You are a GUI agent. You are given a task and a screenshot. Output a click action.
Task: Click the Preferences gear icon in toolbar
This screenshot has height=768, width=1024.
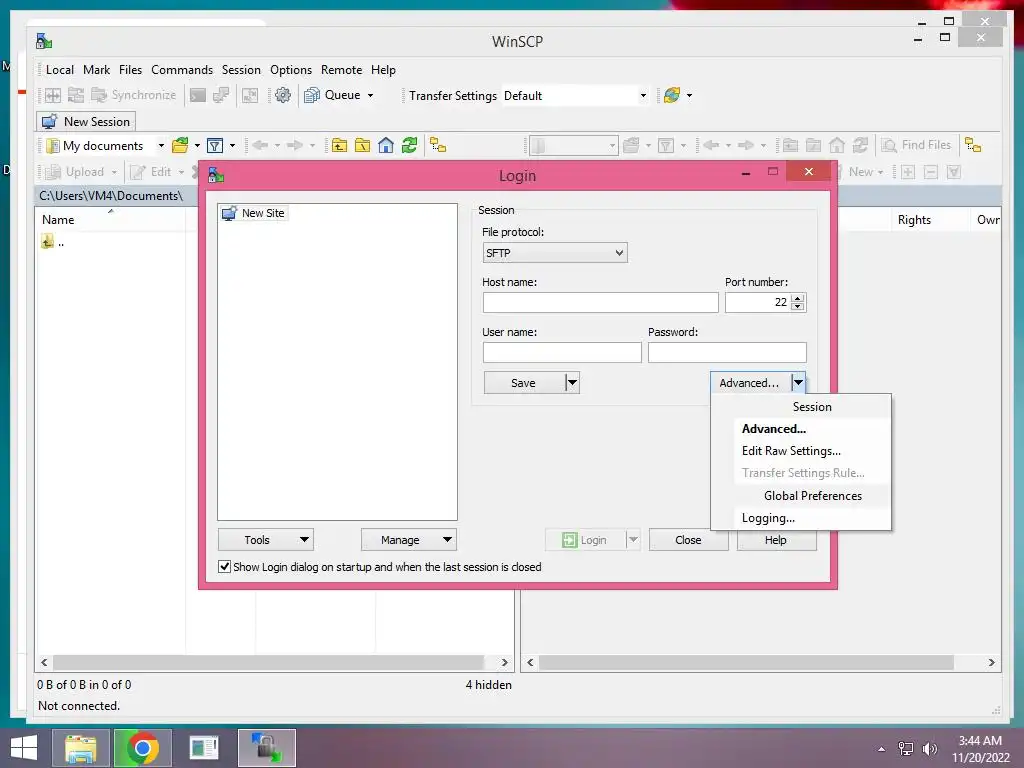point(283,95)
